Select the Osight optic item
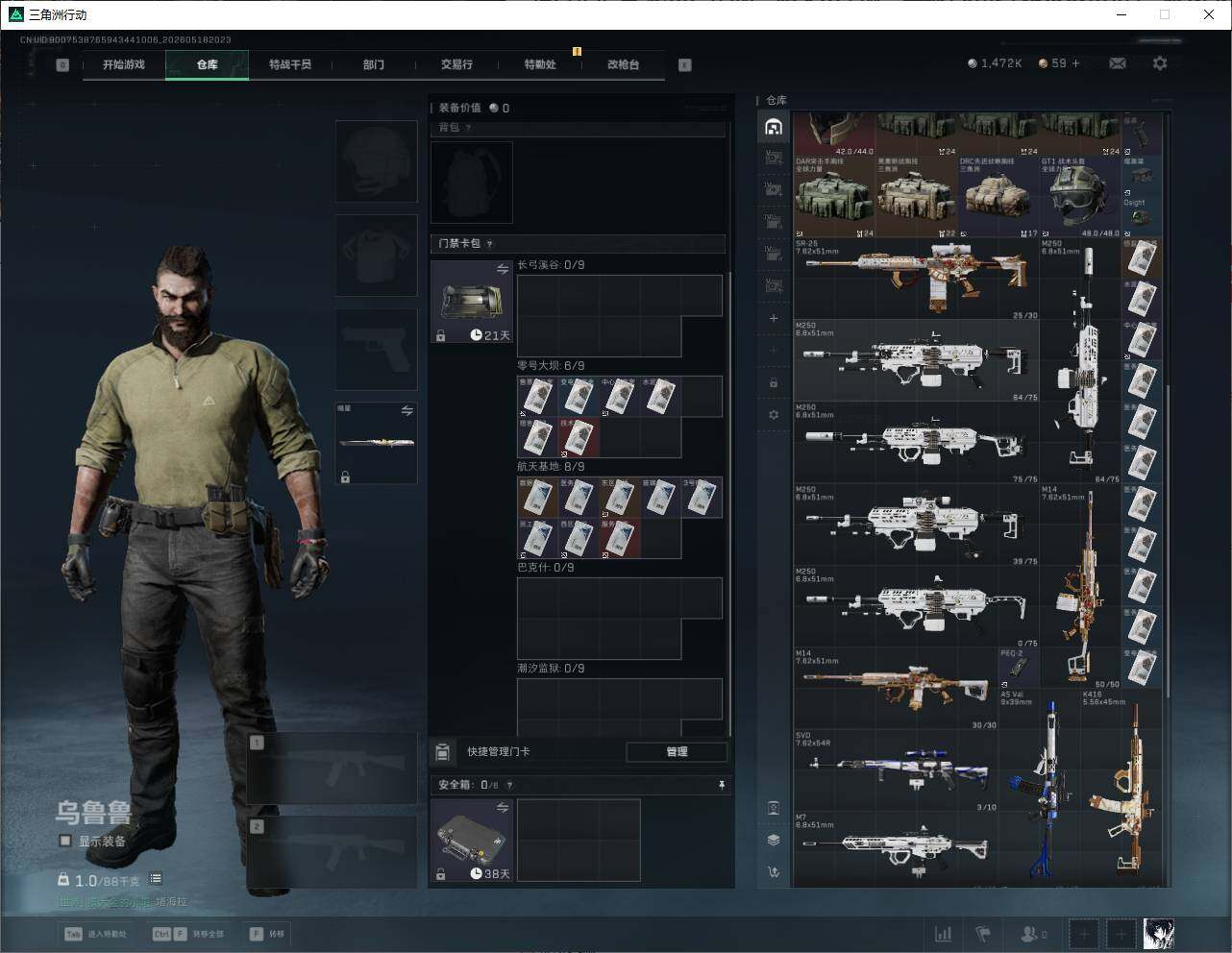The width and height of the screenshot is (1232, 953). click(1142, 217)
